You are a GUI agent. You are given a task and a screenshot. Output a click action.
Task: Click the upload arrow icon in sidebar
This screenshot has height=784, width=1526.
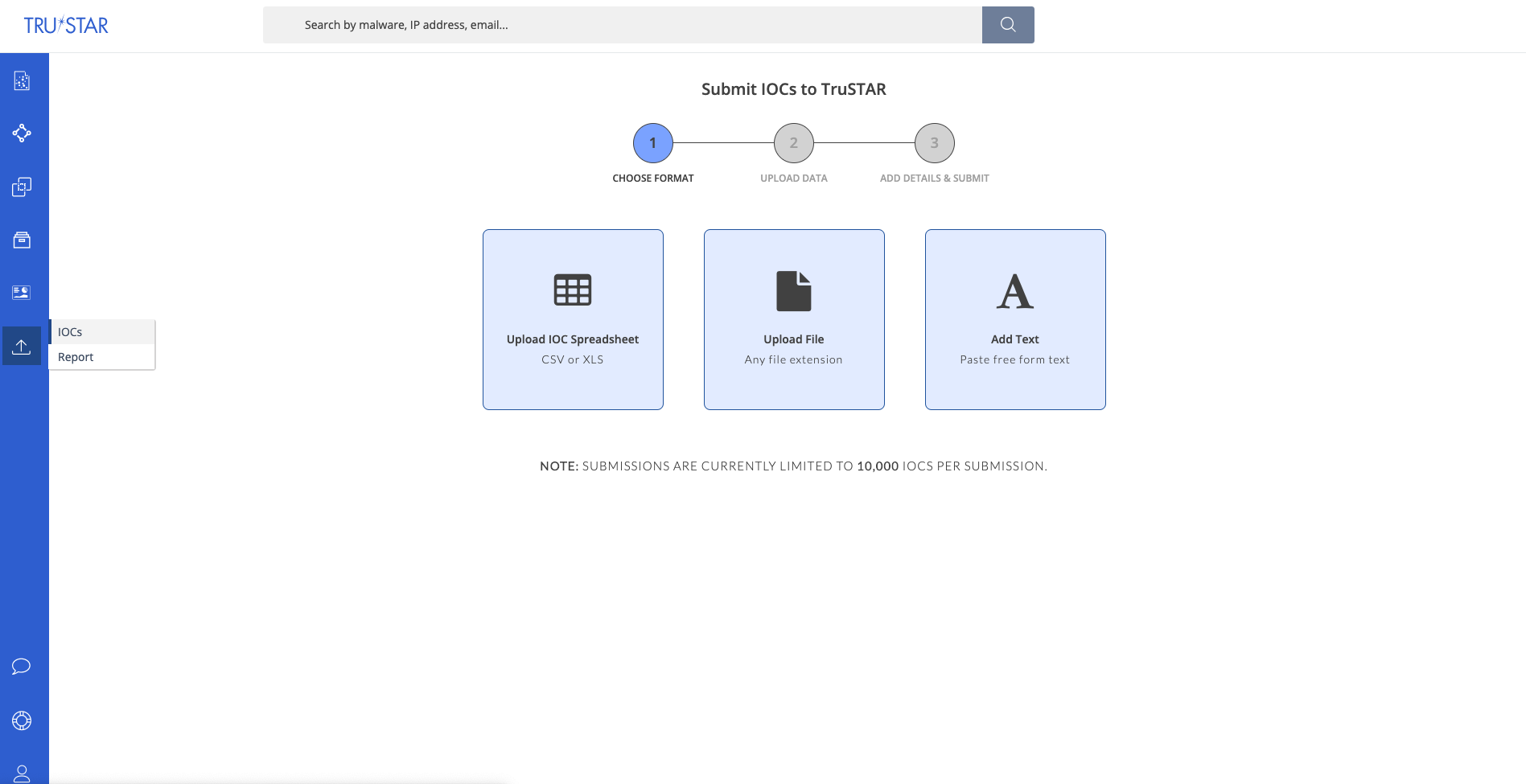coord(22,346)
